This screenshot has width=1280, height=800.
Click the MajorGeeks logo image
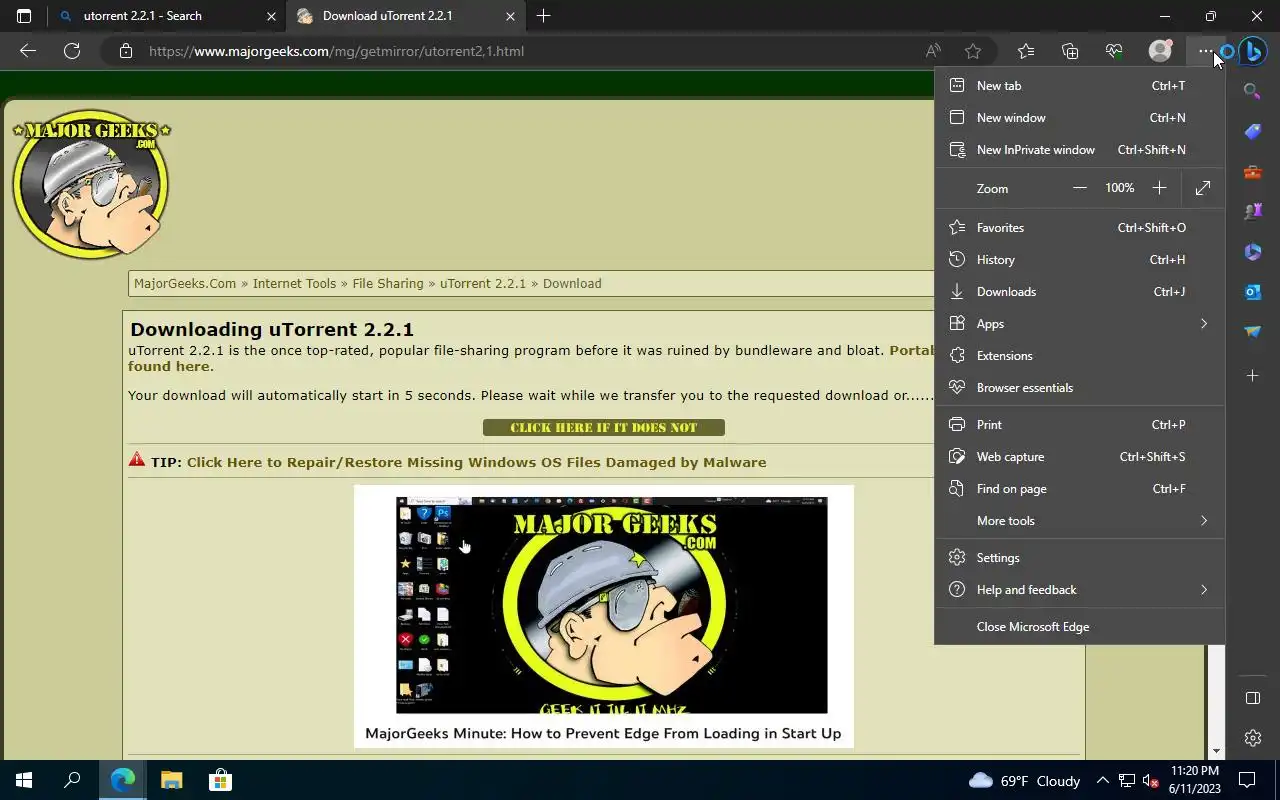click(91, 184)
